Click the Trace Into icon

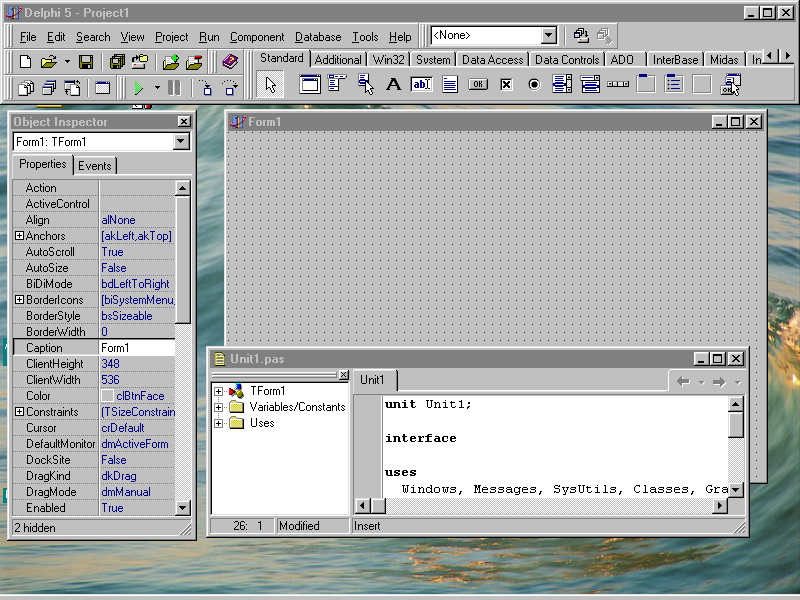(206, 88)
